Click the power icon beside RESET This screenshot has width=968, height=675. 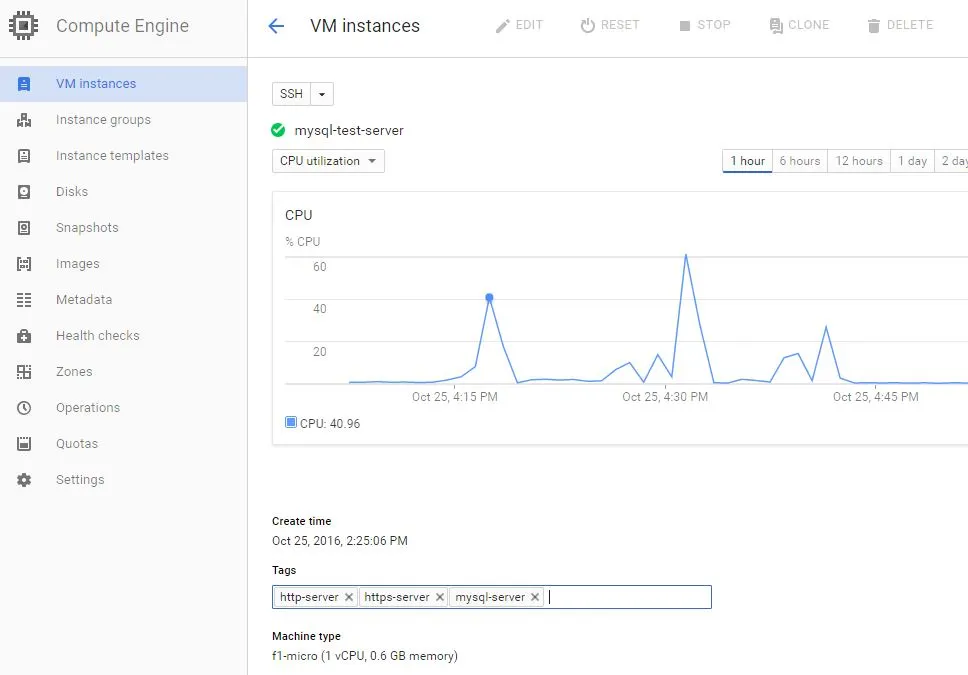point(588,25)
